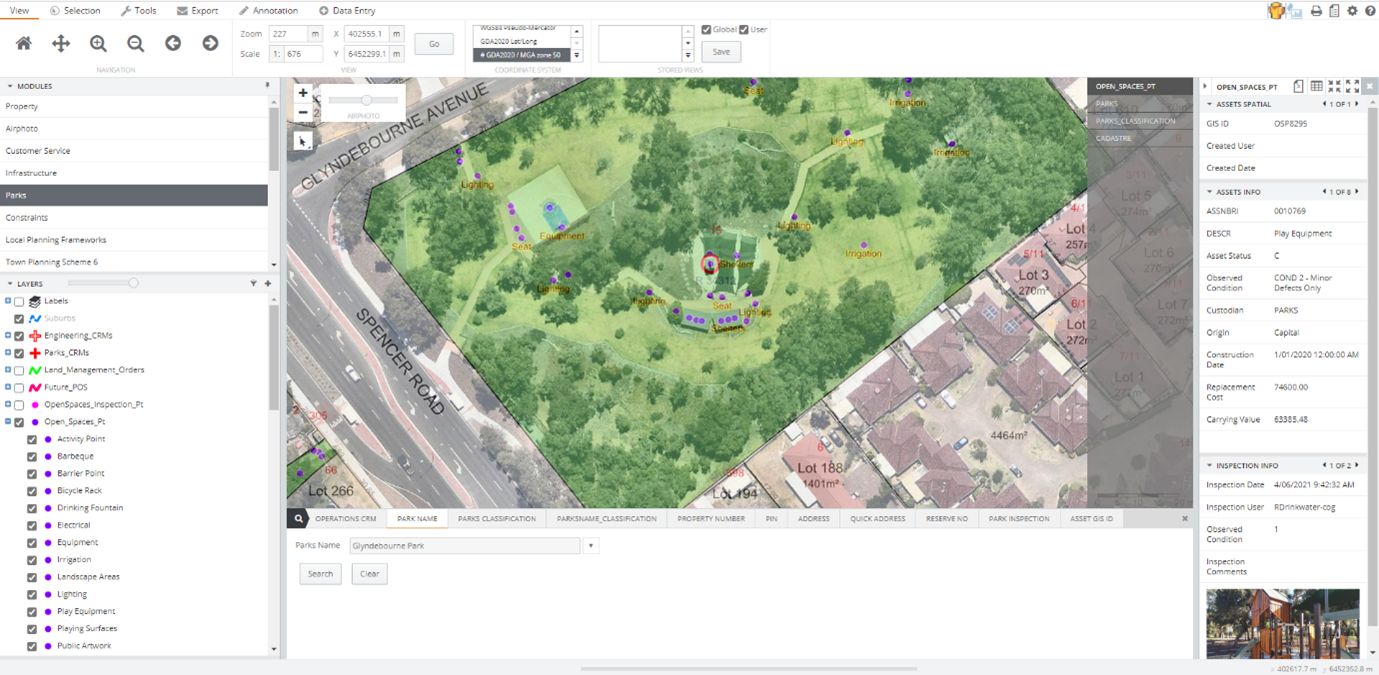Click the airphoto opacity slider handle

(367, 100)
